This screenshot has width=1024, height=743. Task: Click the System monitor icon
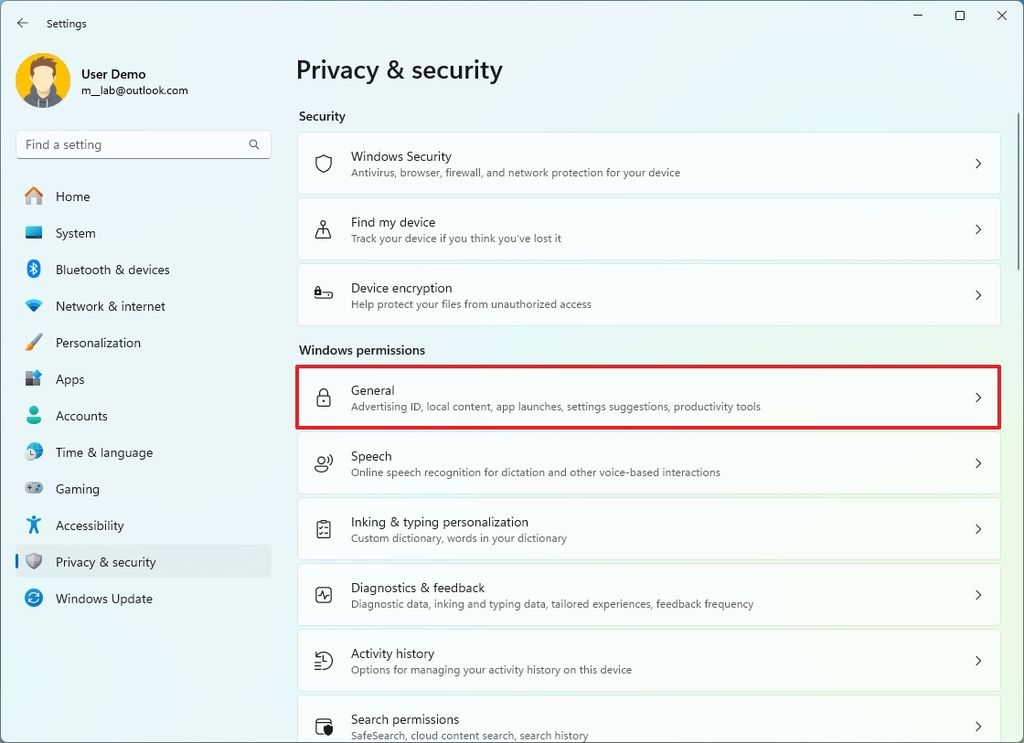(34, 232)
